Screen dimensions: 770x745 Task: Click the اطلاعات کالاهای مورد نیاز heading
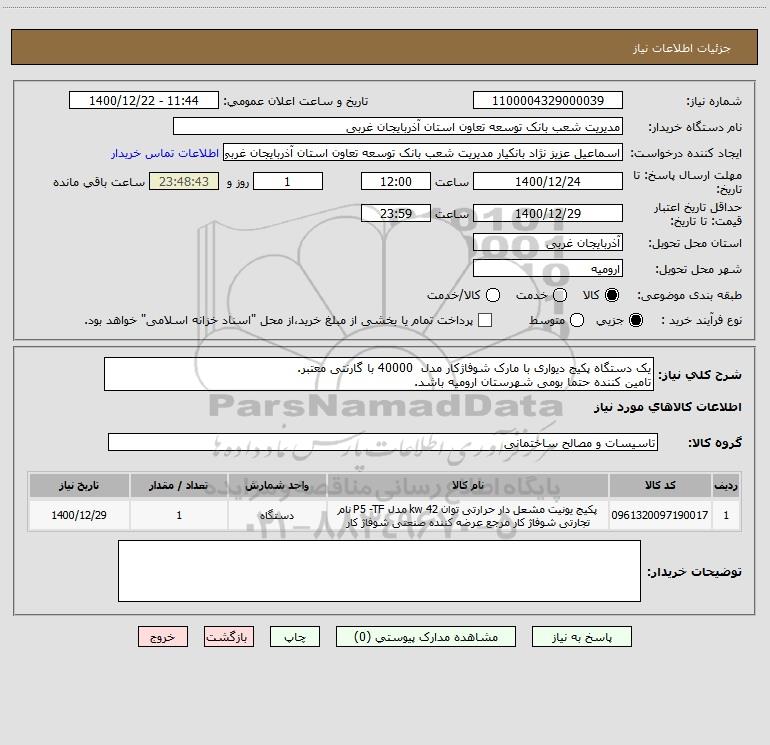(667, 407)
